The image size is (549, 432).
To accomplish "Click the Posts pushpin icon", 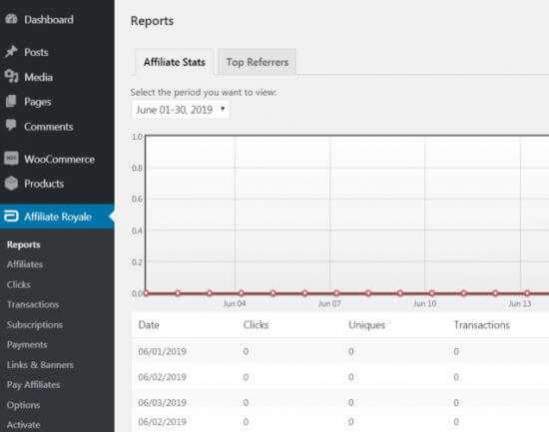I will (11, 52).
